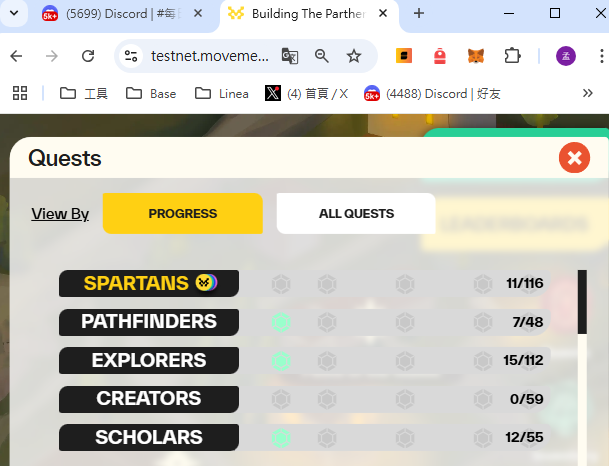Open the orange square wallet extension
This screenshot has width=609, height=466.
404,56
